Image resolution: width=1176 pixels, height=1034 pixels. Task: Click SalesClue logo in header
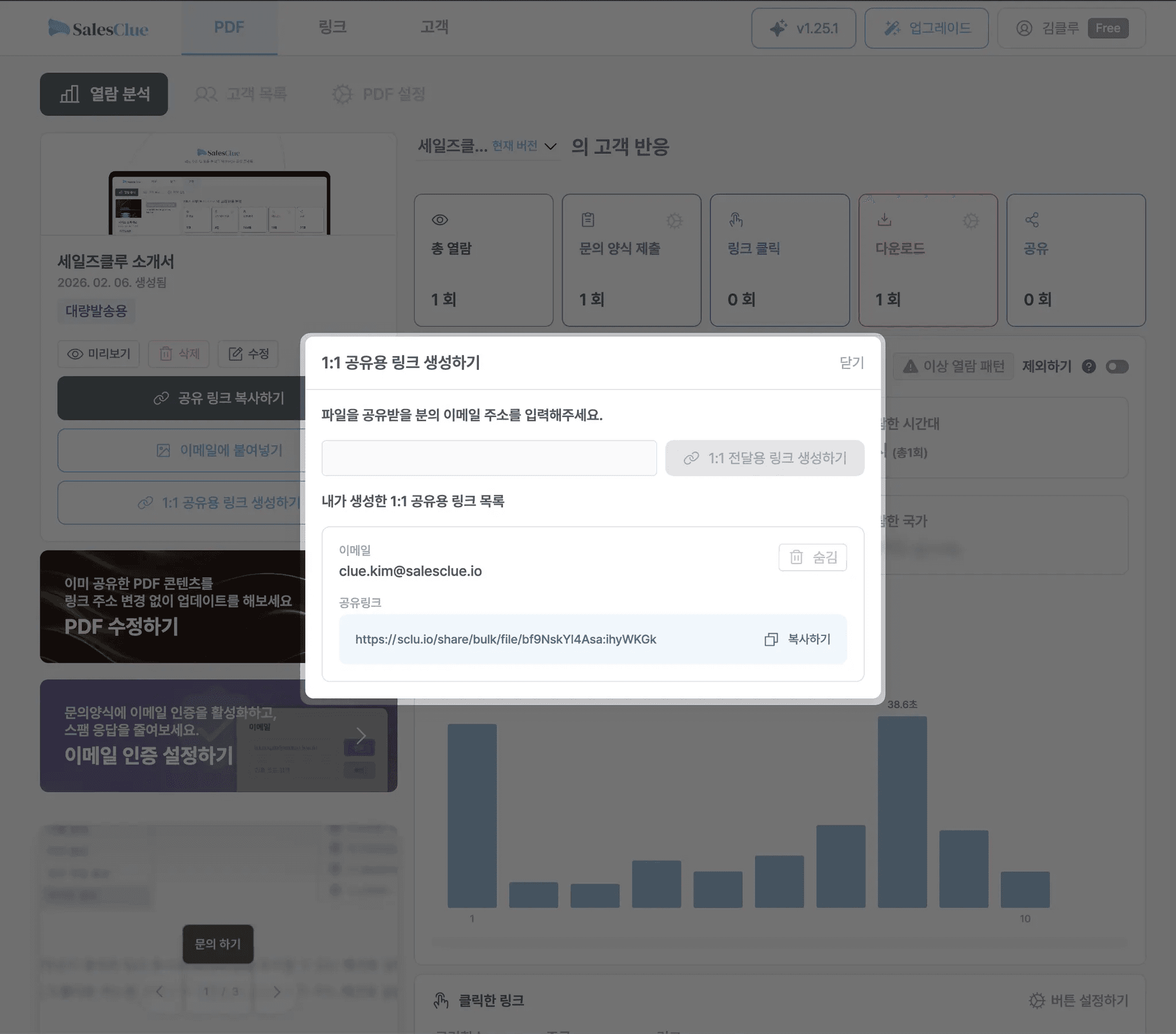pos(98,28)
